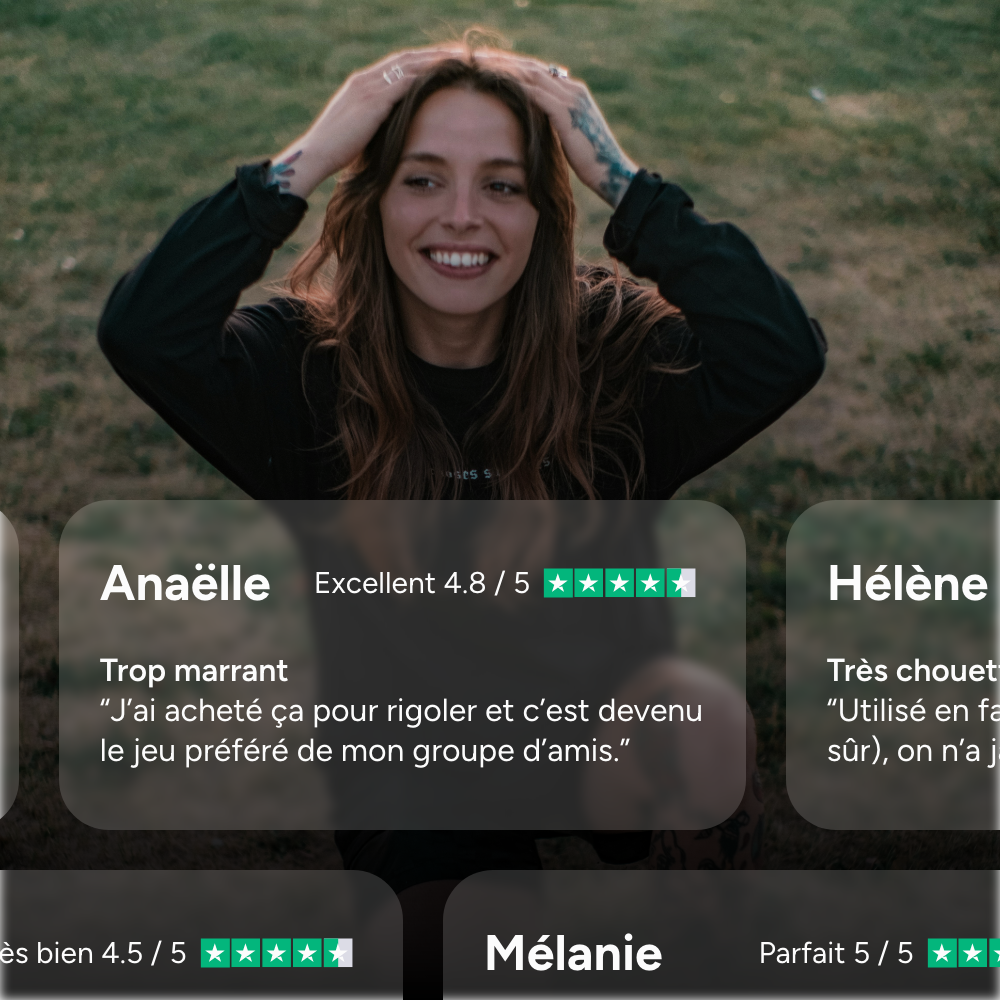Click the first star in Mélanie's rating

pyautogui.click(x=942, y=953)
